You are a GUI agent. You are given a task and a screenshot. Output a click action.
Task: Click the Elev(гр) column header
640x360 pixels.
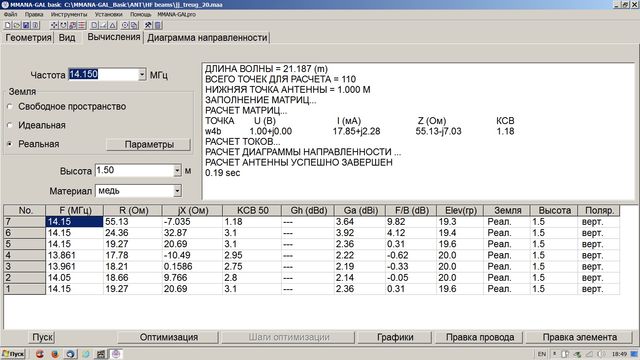coord(460,211)
